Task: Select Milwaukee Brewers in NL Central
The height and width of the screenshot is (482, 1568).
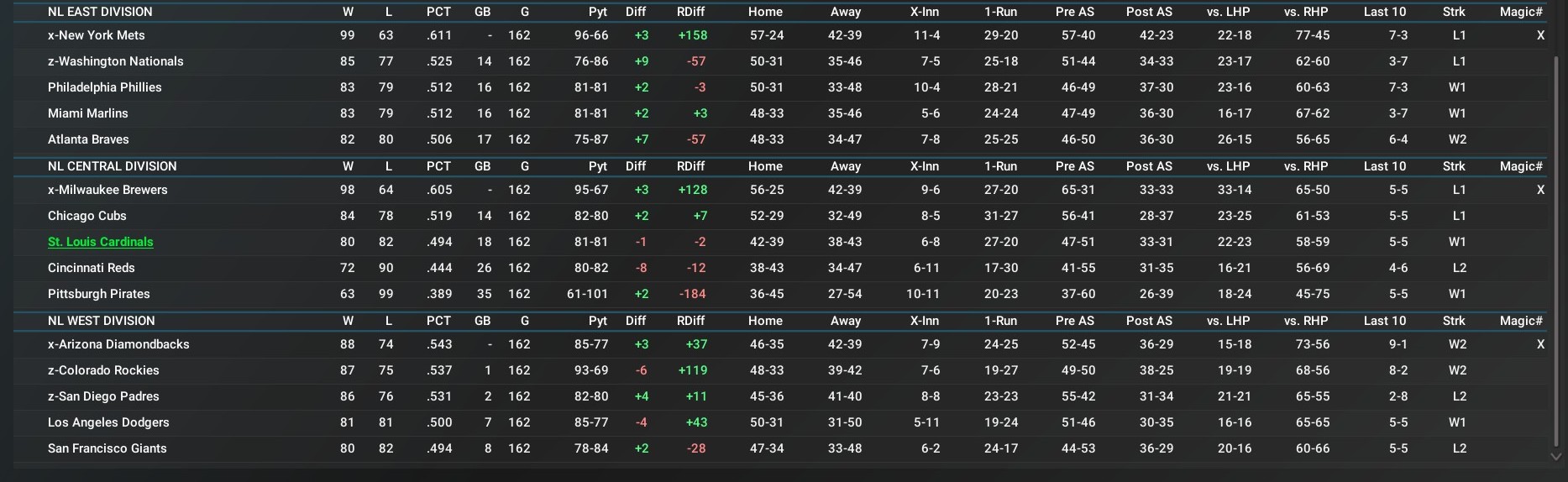Action: [x=108, y=190]
